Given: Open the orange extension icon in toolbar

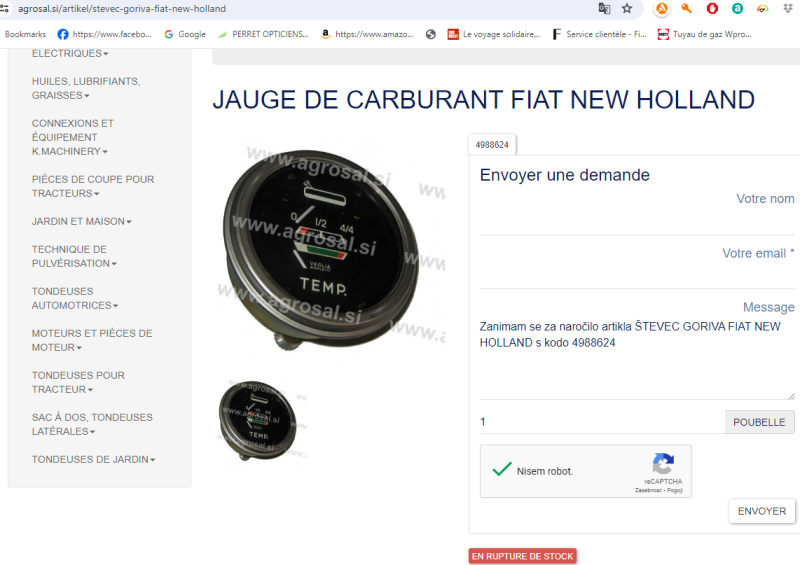Looking at the screenshot, I should pyautogui.click(x=662, y=8).
